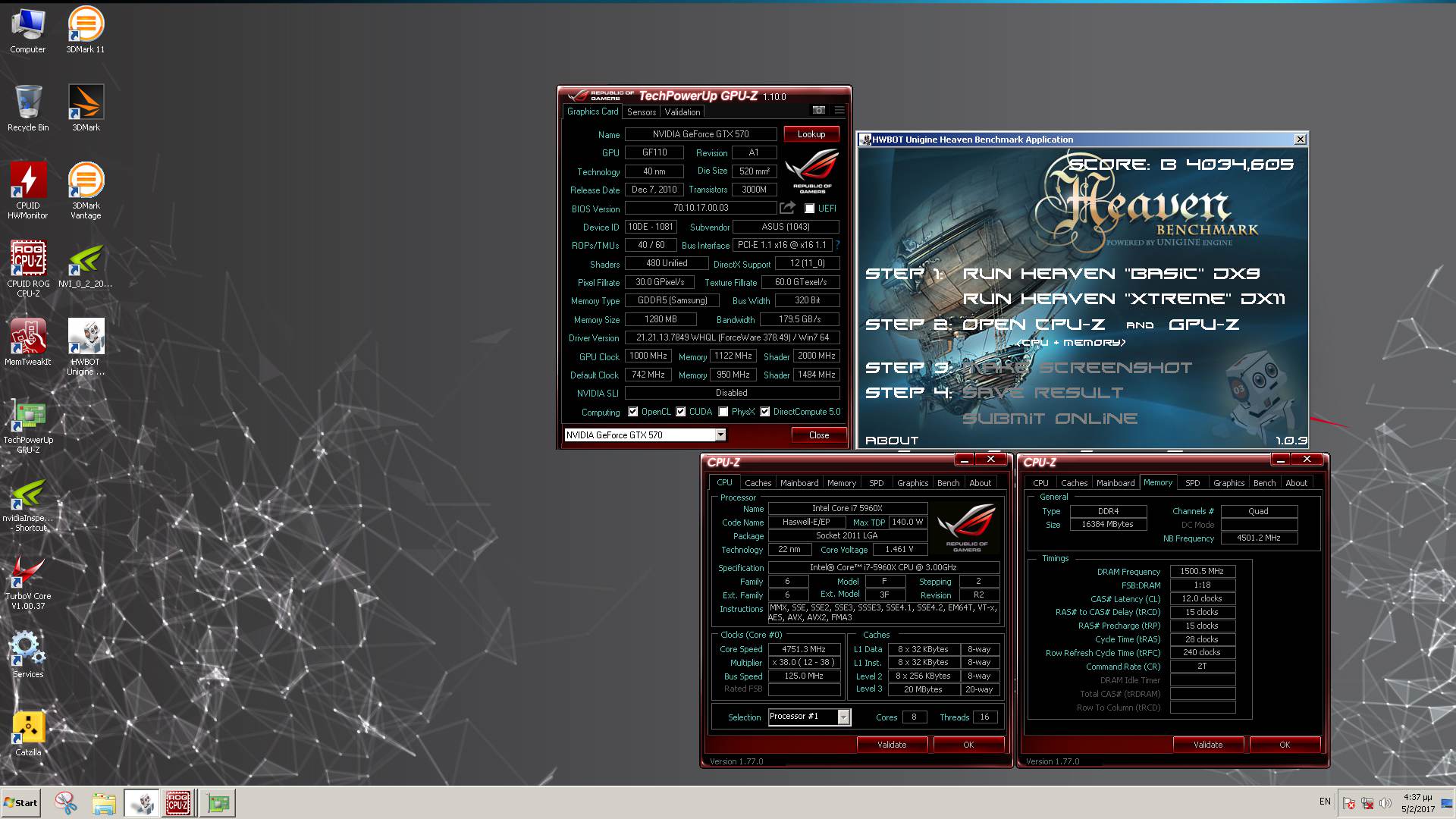Open CPUID ROG CPU-Z desktop icon
Image resolution: width=1456 pixels, height=819 pixels.
(28, 269)
